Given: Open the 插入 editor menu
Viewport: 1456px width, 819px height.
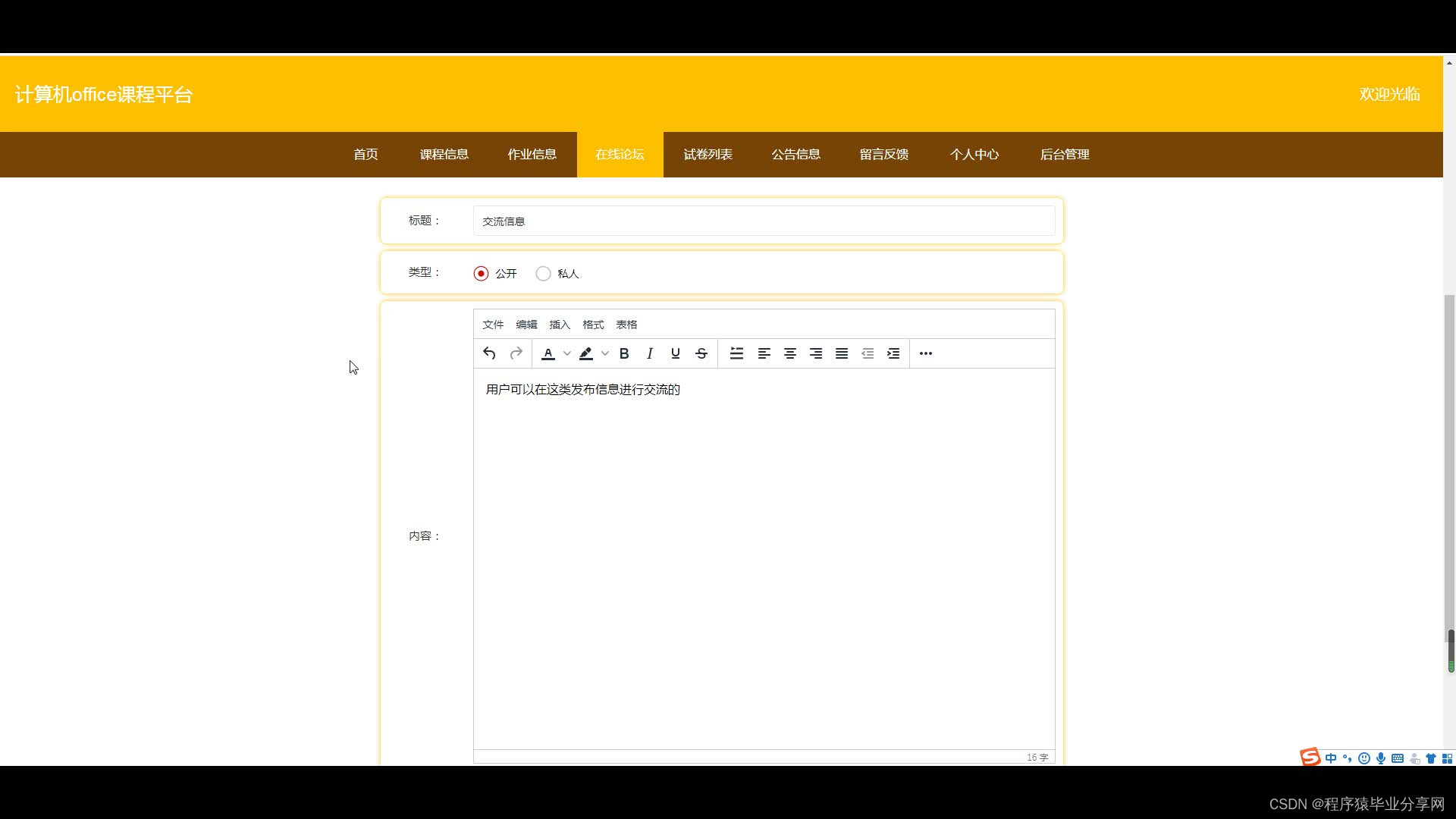Looking at the screenshot, I should (x=560, y=325).
